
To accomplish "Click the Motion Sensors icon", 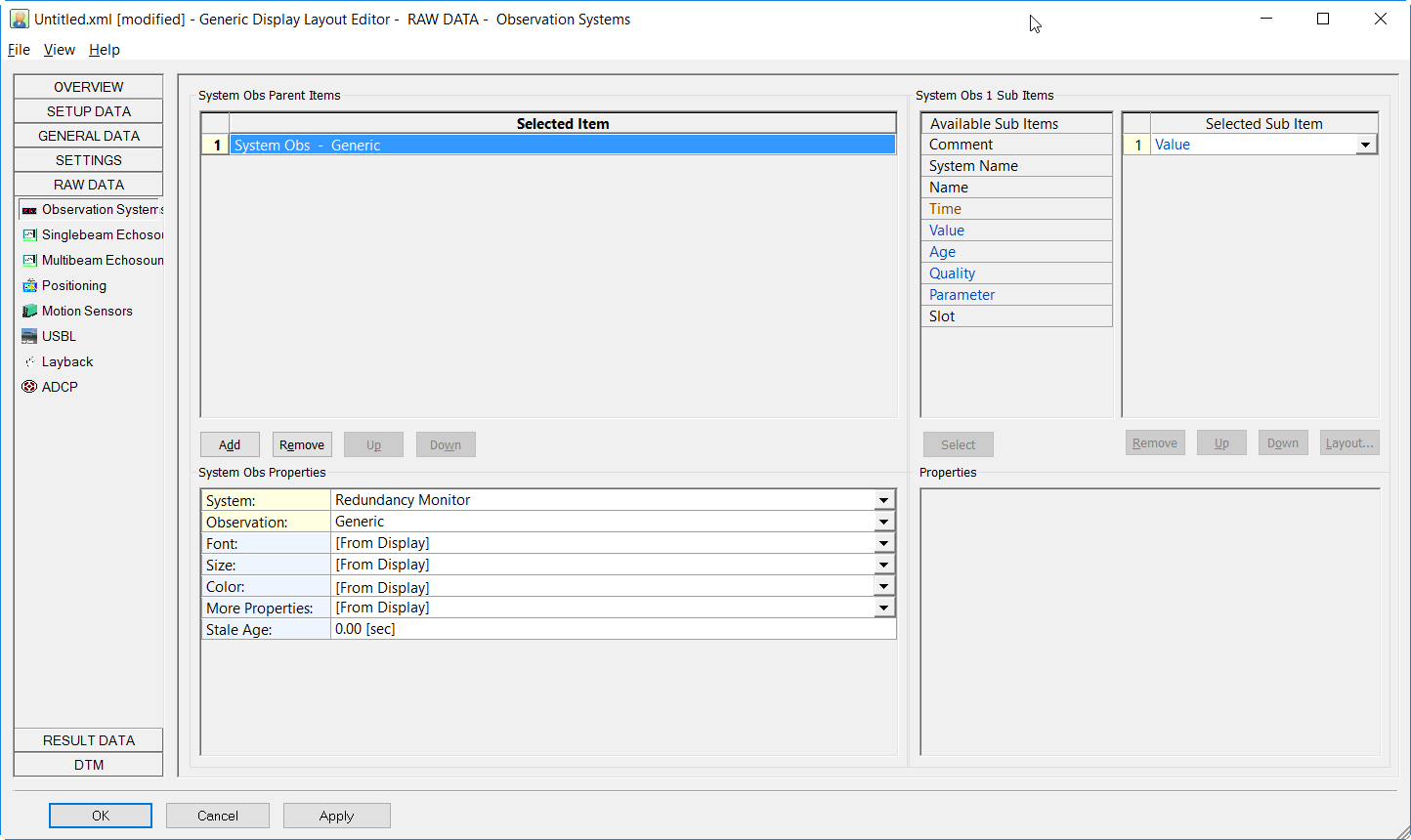I will tap(29, 312).
